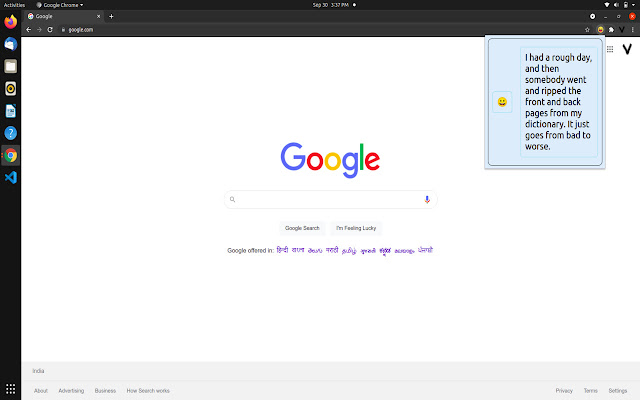Screen dimensions: 640x400
Task: Reload the current page
Action: 50,29
